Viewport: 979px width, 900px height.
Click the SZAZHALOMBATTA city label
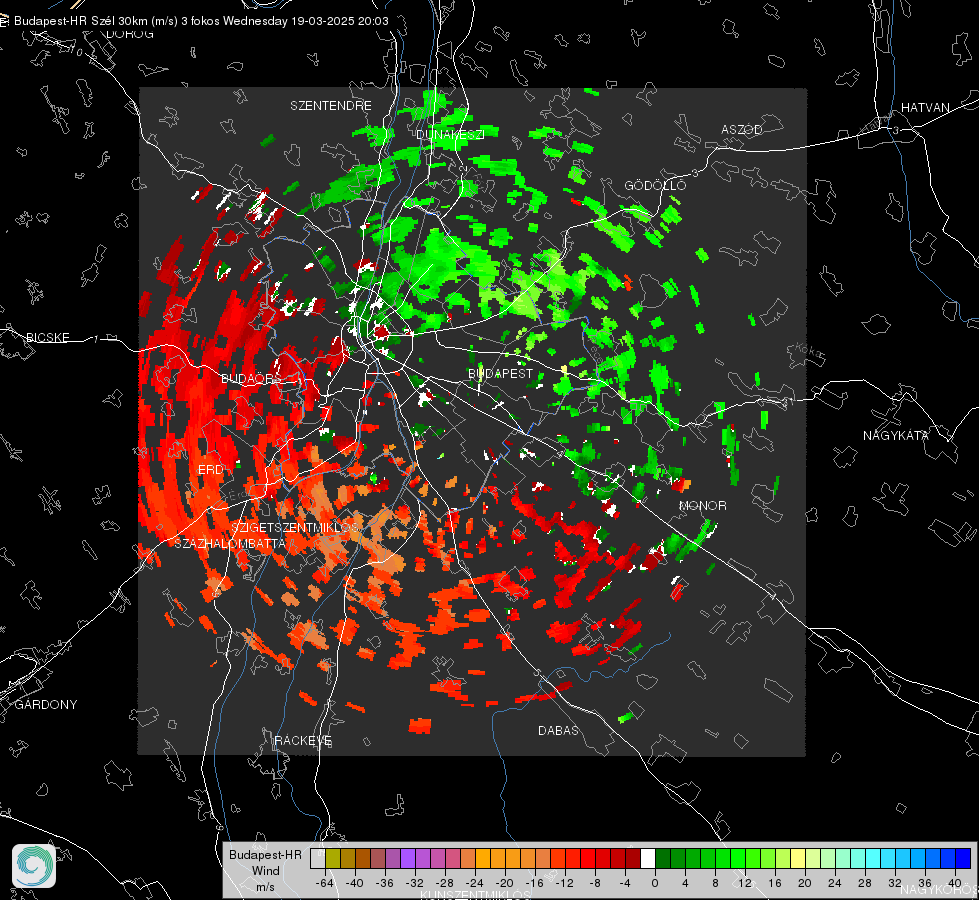coord(230,543)
